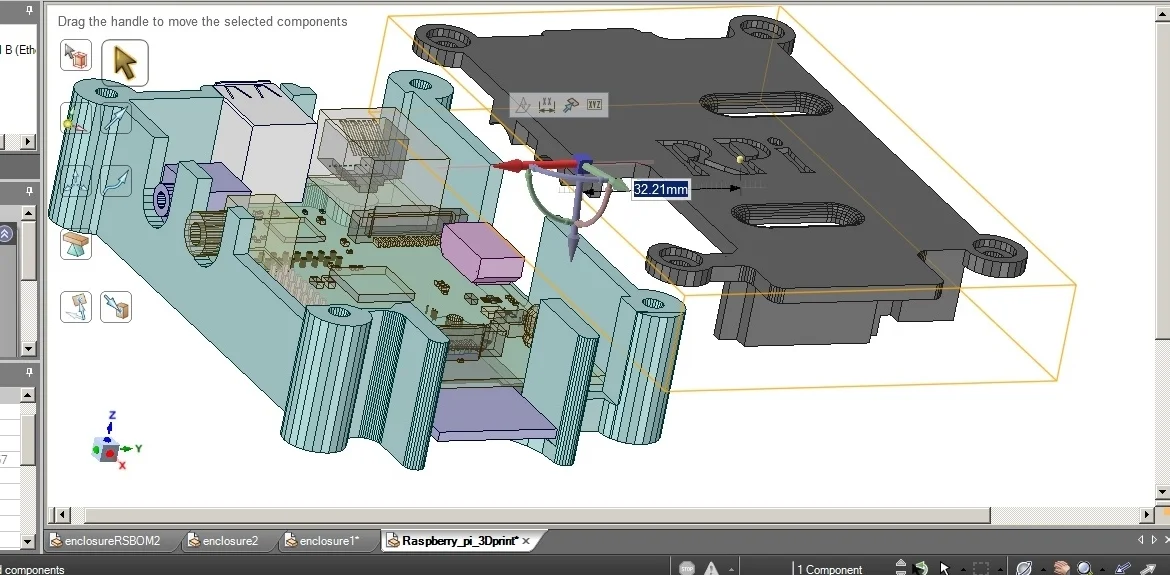The width and height of the screenshot is (1170, 575).
Task: Click the XYZ view orientation cube in the viewport
Action: [108, 450]
